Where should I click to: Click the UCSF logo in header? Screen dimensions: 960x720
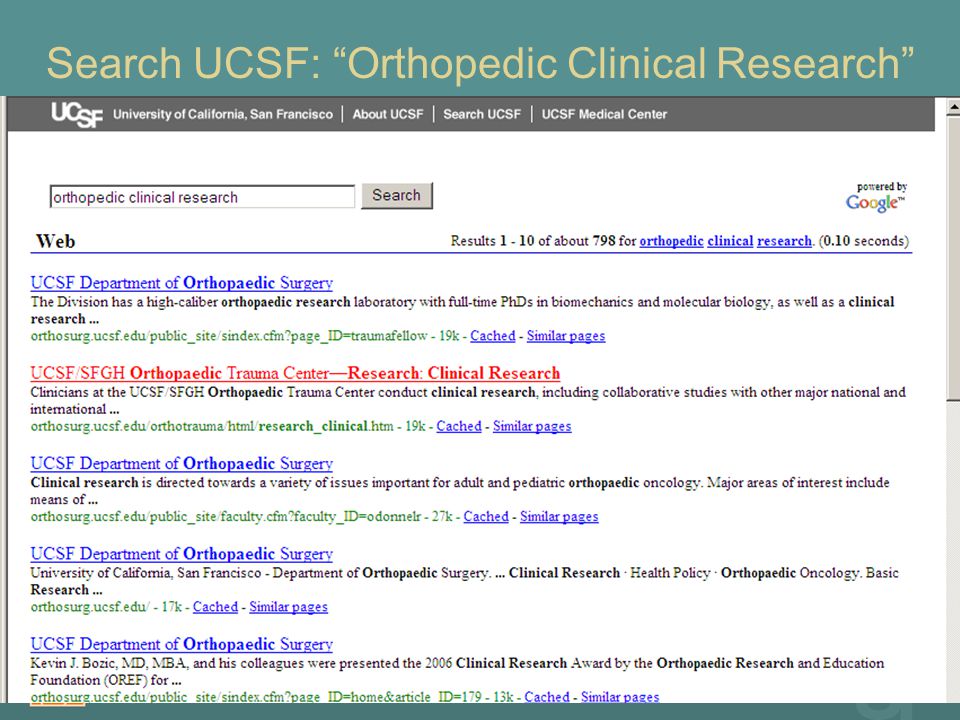[x=77, y=114]
